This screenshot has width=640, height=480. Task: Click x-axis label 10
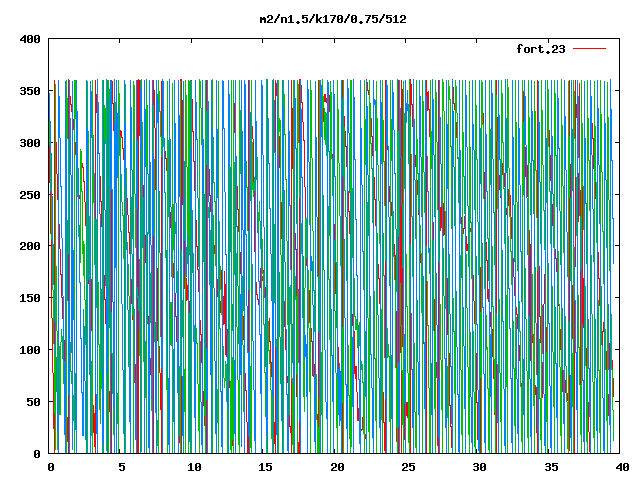point(194,467)
